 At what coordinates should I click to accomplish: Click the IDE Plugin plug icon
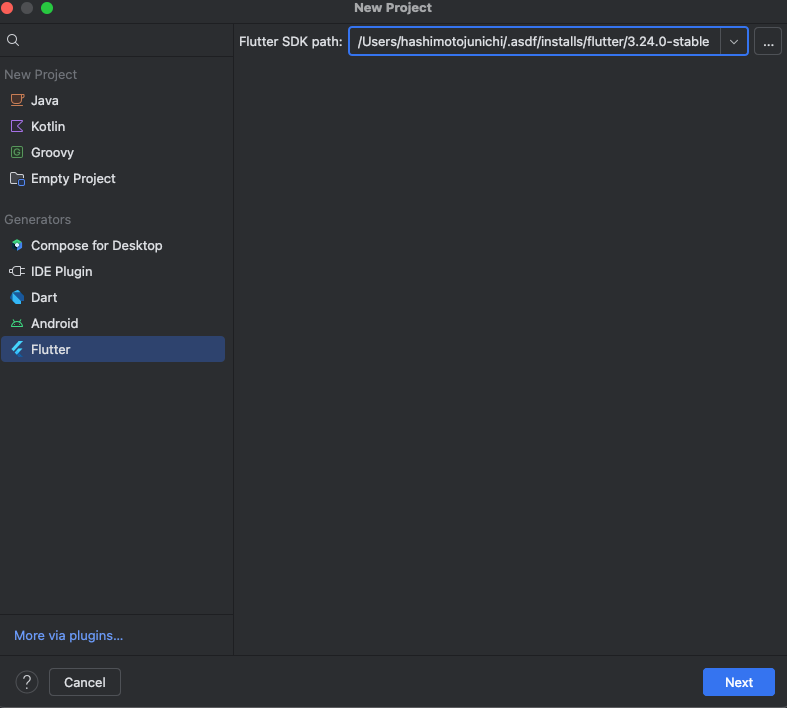pos(17,271)
